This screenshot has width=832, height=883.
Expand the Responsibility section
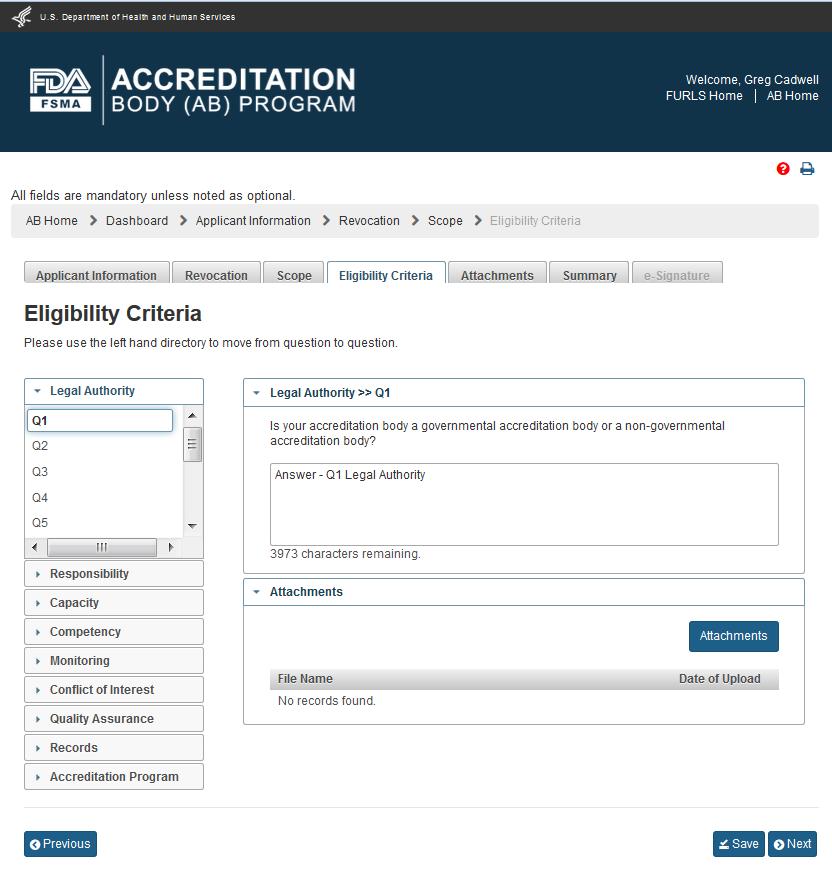pyautogui.click(x=89, y=574)
